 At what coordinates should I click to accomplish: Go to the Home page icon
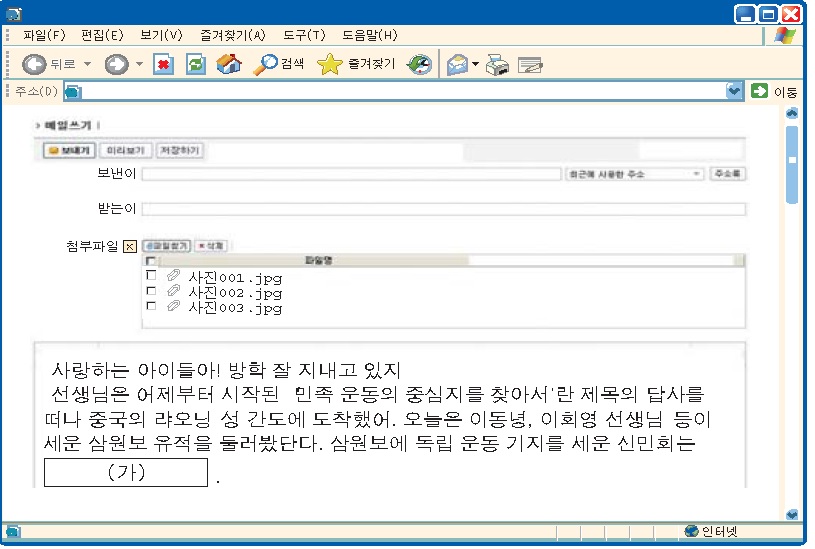pyautogui.click(x=229, y=64)
